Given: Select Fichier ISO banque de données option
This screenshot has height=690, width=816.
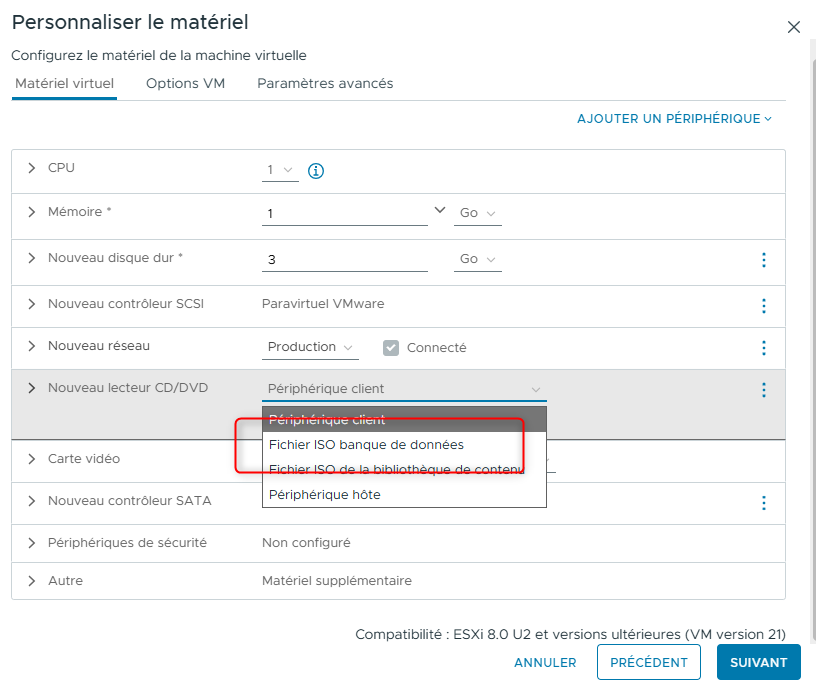Looking at the screenshot, I should (x=366, y=445).
